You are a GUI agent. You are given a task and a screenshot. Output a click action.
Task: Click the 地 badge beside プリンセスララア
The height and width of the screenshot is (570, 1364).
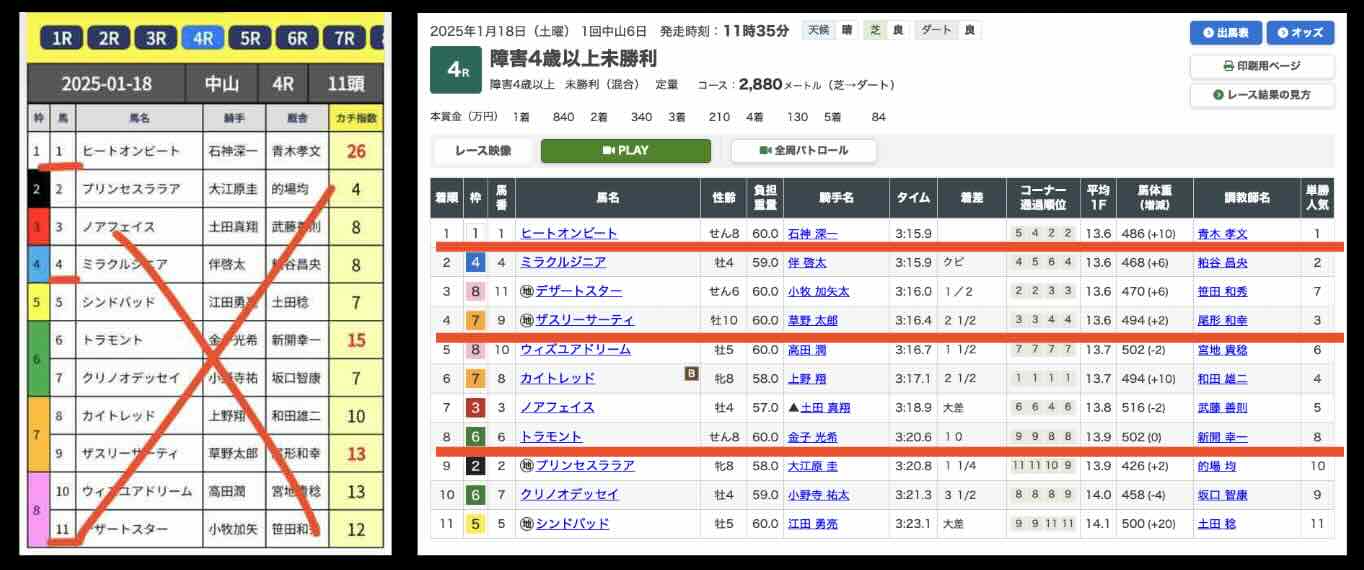[526, 465]
